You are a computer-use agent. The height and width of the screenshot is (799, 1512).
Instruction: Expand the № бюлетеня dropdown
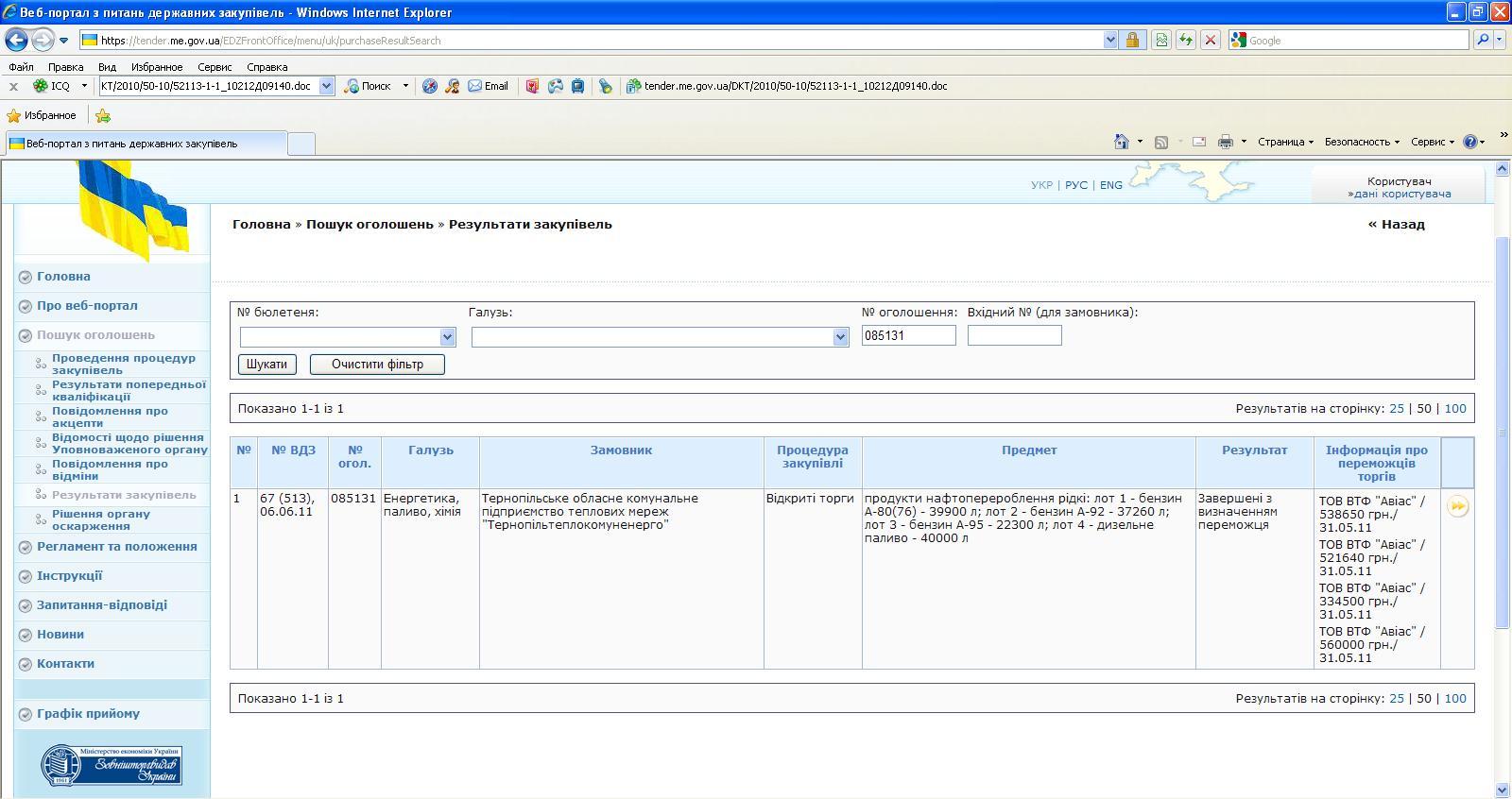pos(447,337)
